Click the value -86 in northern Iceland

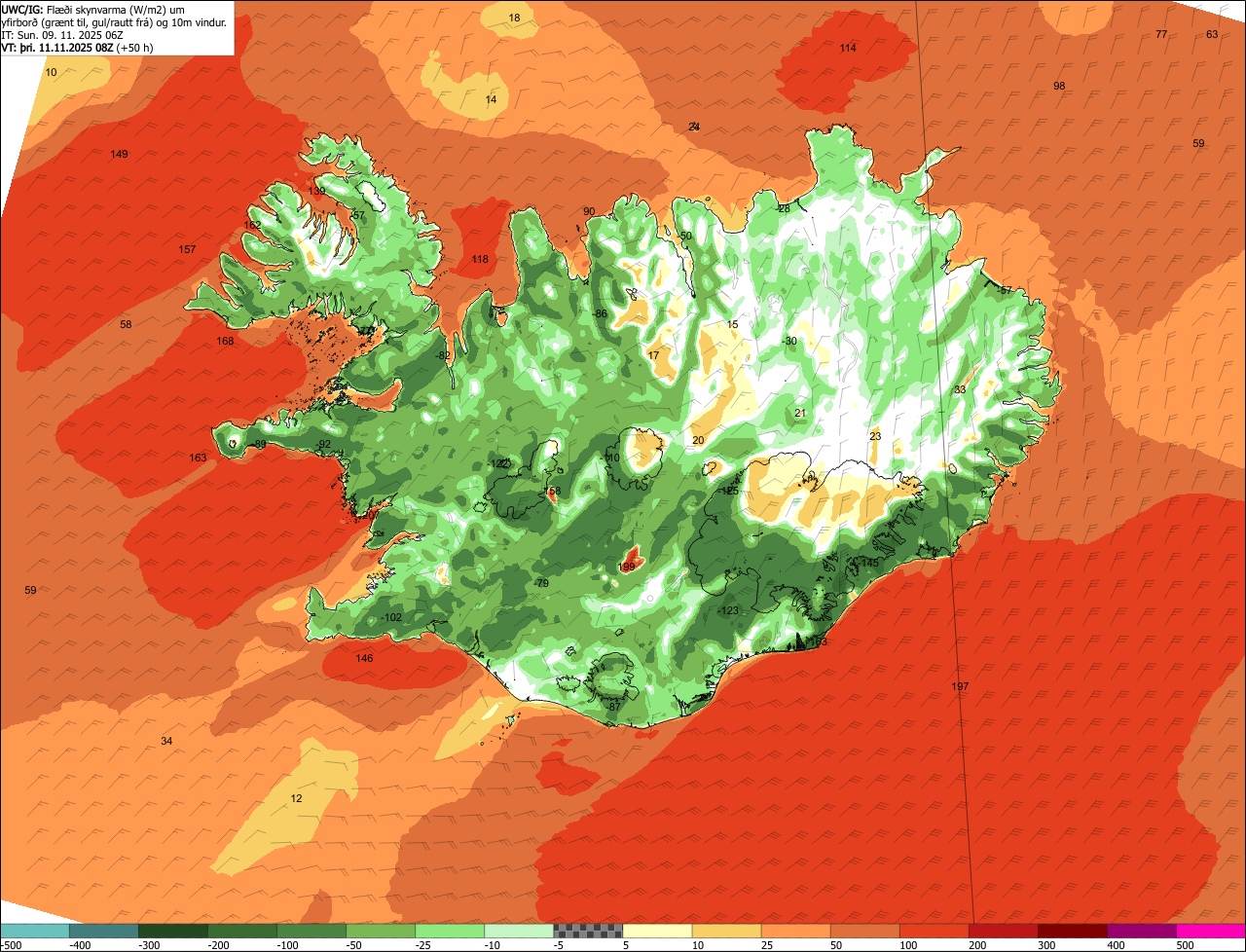pyautogui.click(x=599, y=313)
